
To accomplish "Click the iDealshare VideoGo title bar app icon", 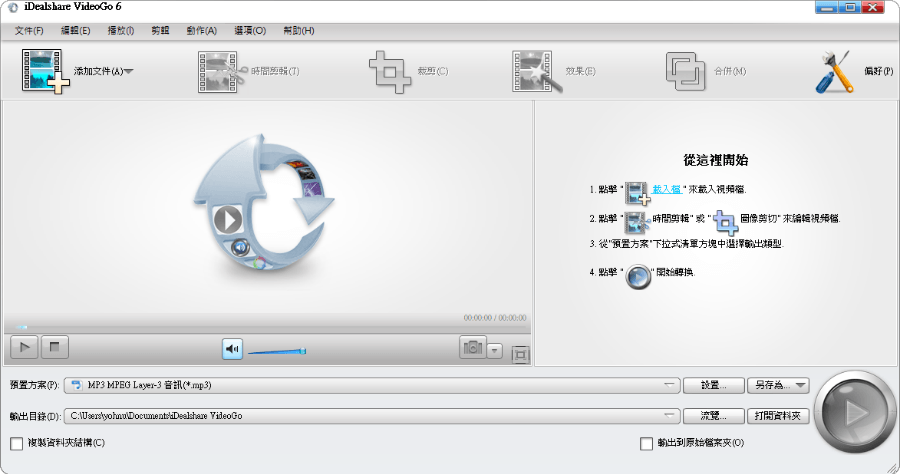I will 12,7.
